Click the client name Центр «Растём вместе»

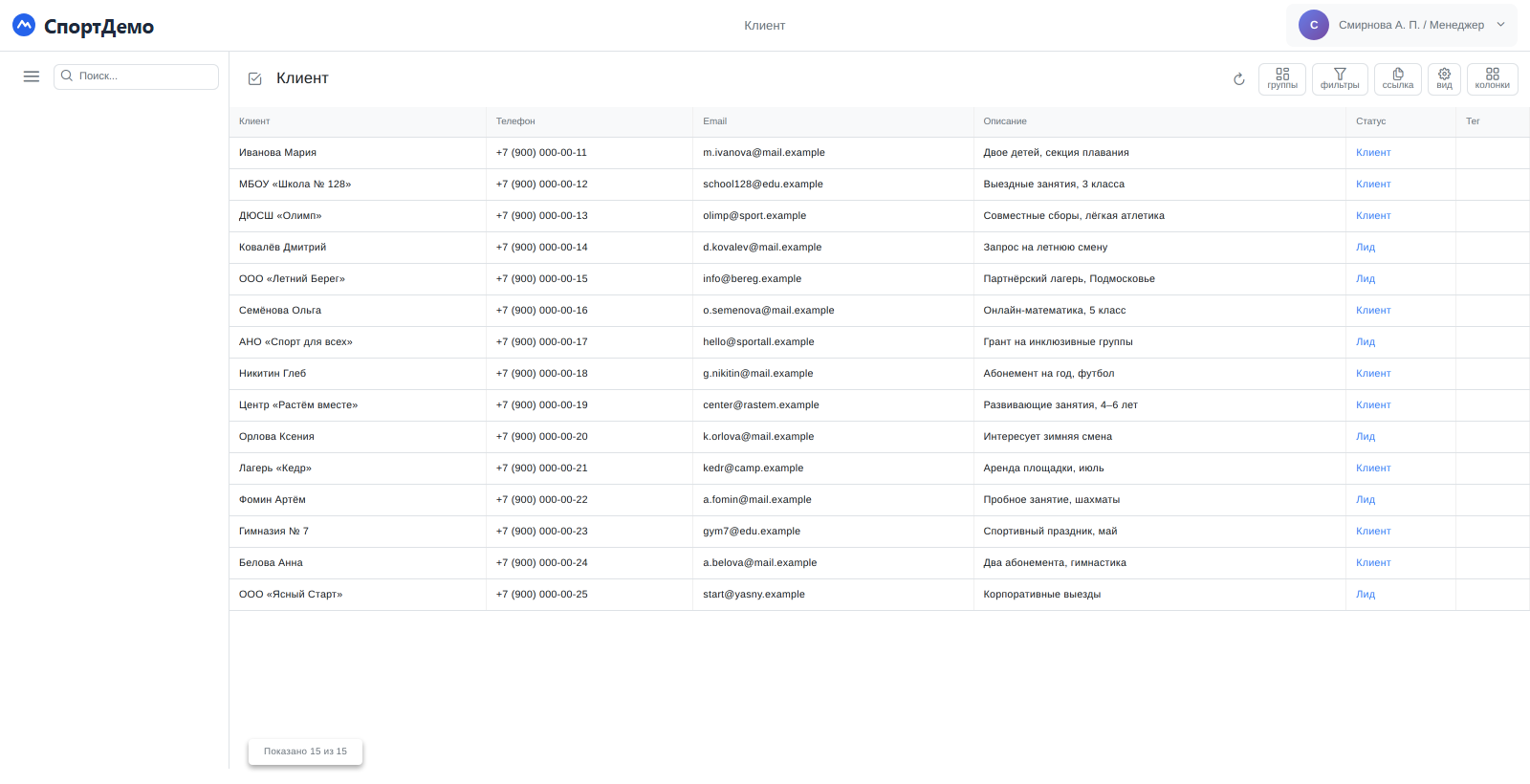(x=298, y=405)
